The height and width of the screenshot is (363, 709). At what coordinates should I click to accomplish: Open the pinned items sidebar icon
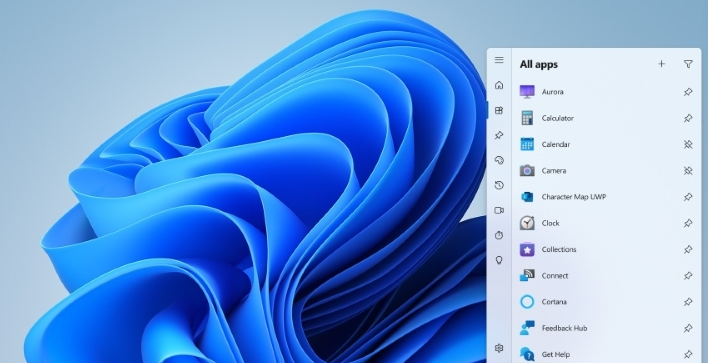pos(499,135)
